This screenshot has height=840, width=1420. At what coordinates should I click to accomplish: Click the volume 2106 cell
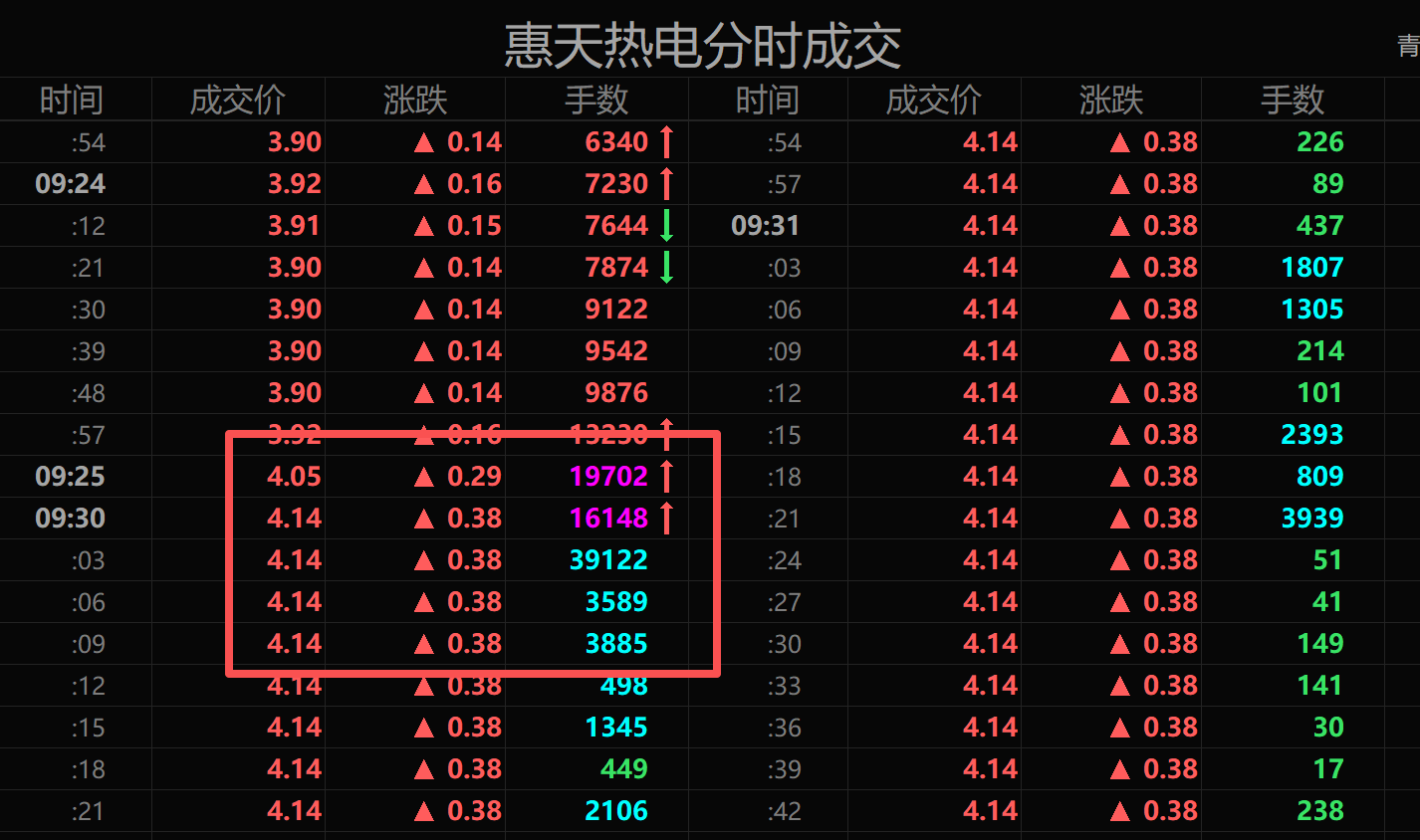point(616,811)
